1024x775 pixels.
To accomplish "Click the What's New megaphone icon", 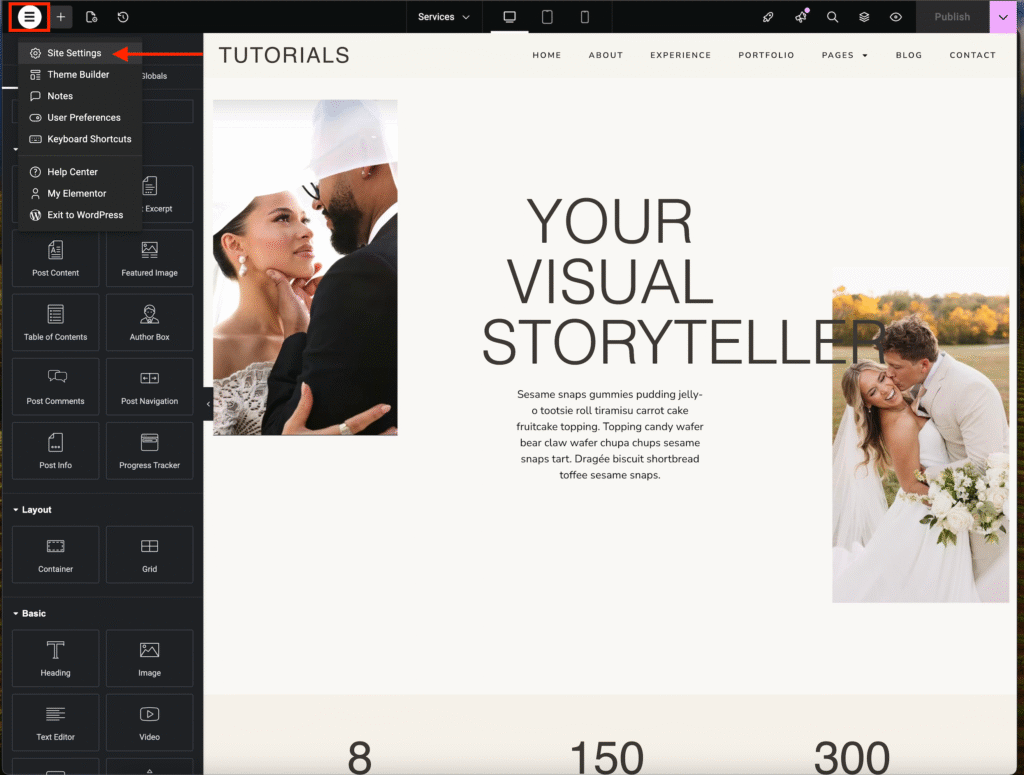I will click(x=801, y=17).
